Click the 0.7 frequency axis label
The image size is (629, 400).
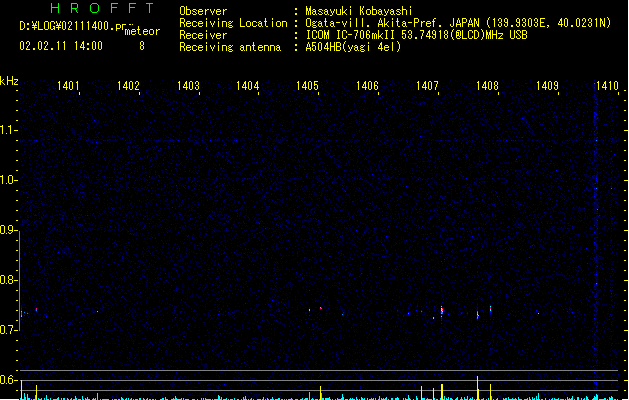8,330
